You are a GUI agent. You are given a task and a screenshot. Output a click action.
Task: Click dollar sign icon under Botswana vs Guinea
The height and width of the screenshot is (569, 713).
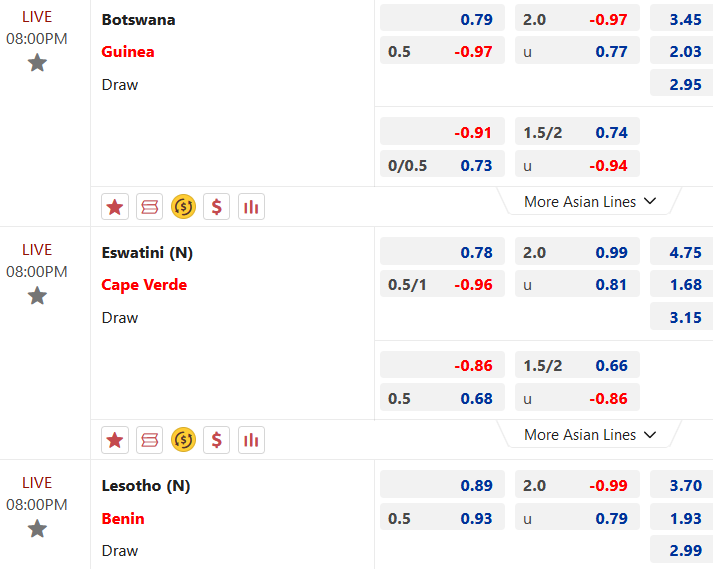217,207
